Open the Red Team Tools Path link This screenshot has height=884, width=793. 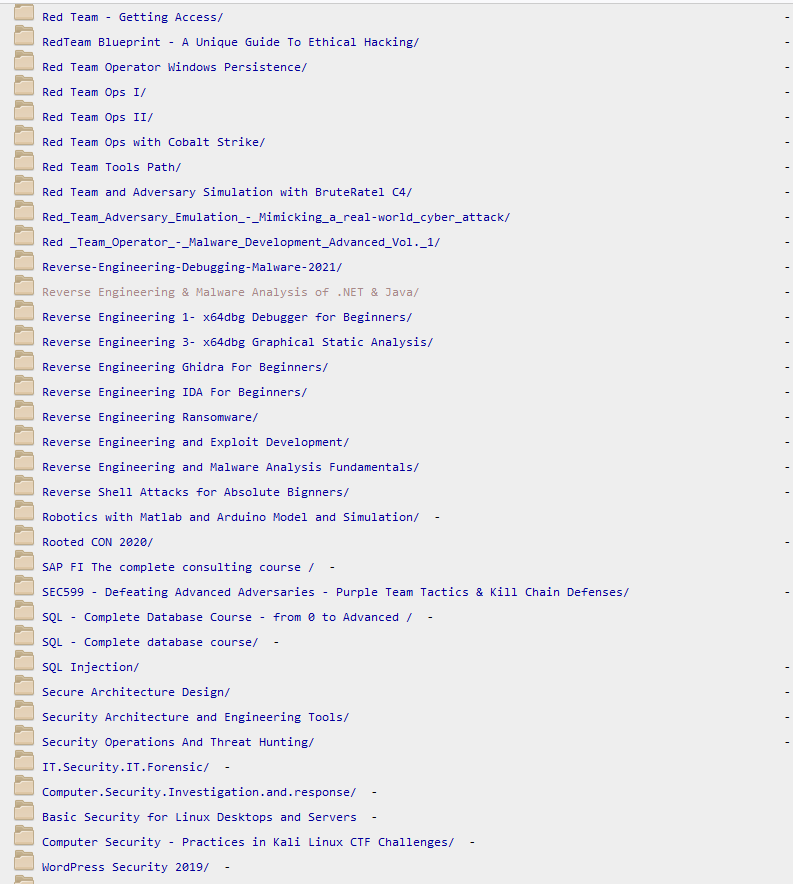point(112,167)
